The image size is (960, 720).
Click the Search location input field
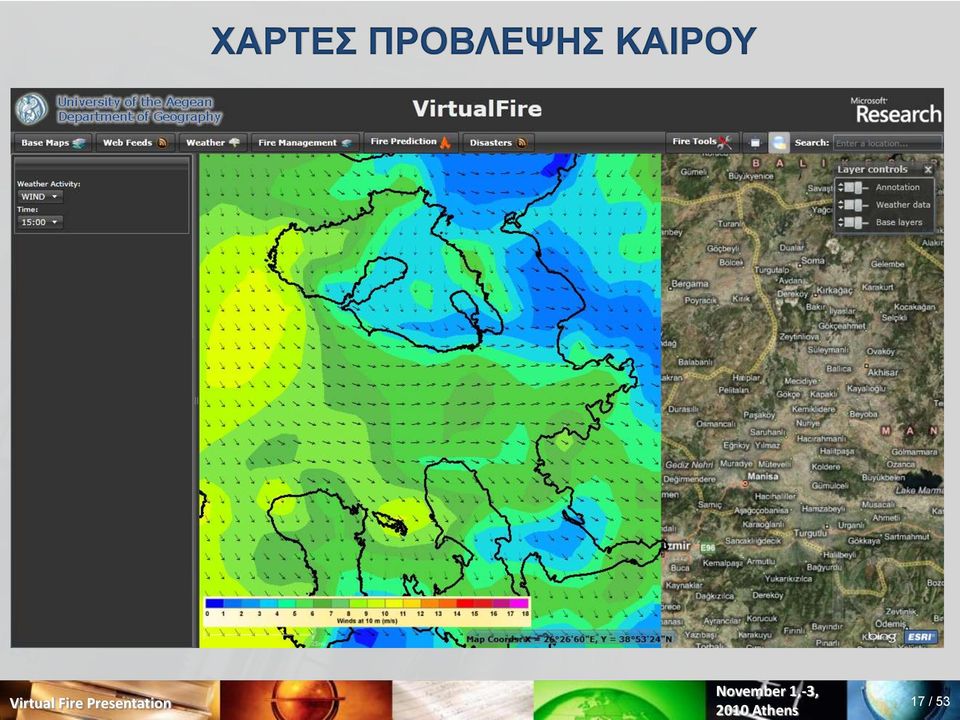(x=887, y=143)
